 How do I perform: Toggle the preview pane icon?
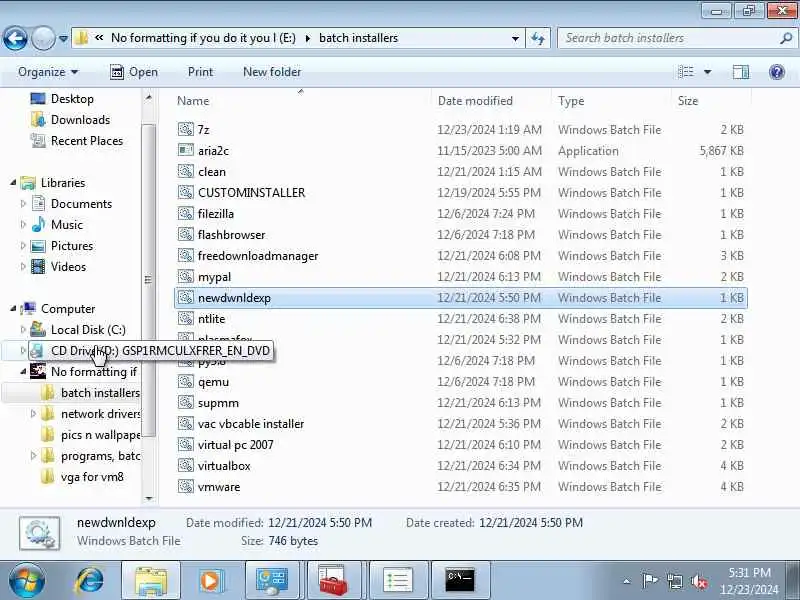[740, 72]
